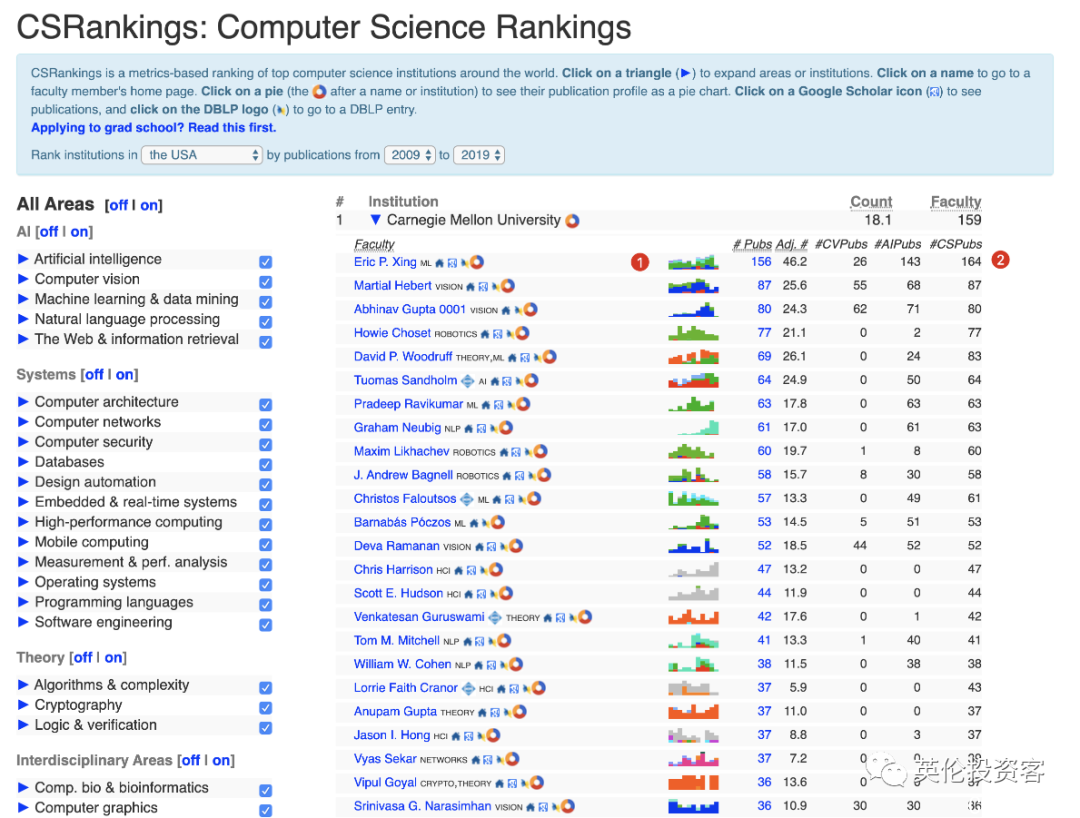Collapse Carnegie Mellon University faculty list
The image size is (1080, 818).
(x=375, y=220)
